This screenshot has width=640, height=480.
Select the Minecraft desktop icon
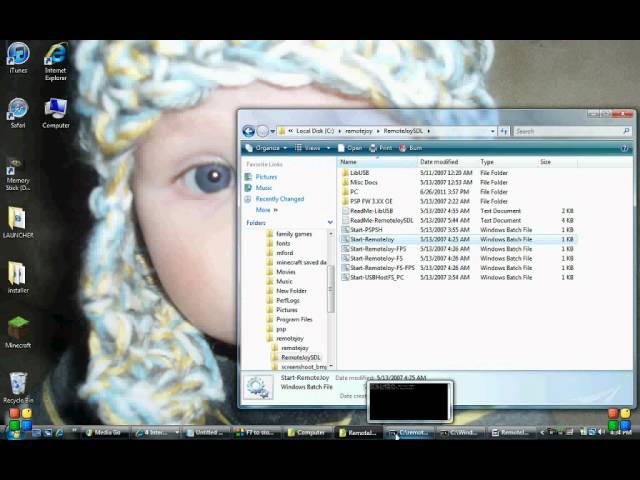click(x=18, y=332)
